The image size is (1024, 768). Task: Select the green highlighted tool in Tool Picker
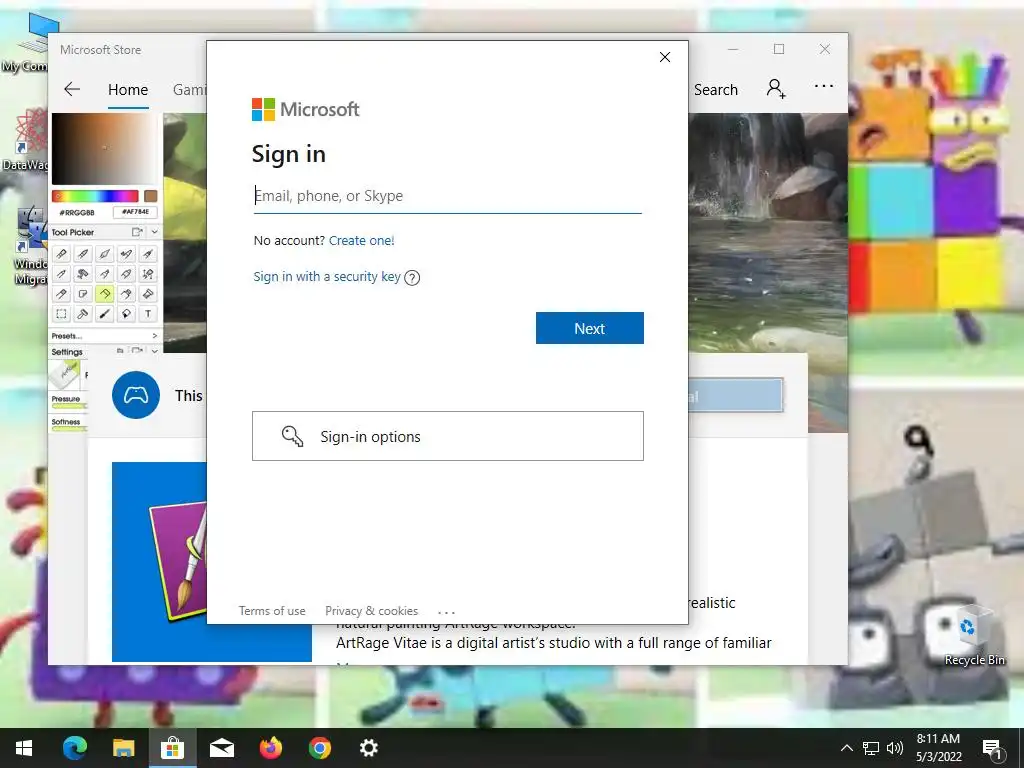point(104,294)
